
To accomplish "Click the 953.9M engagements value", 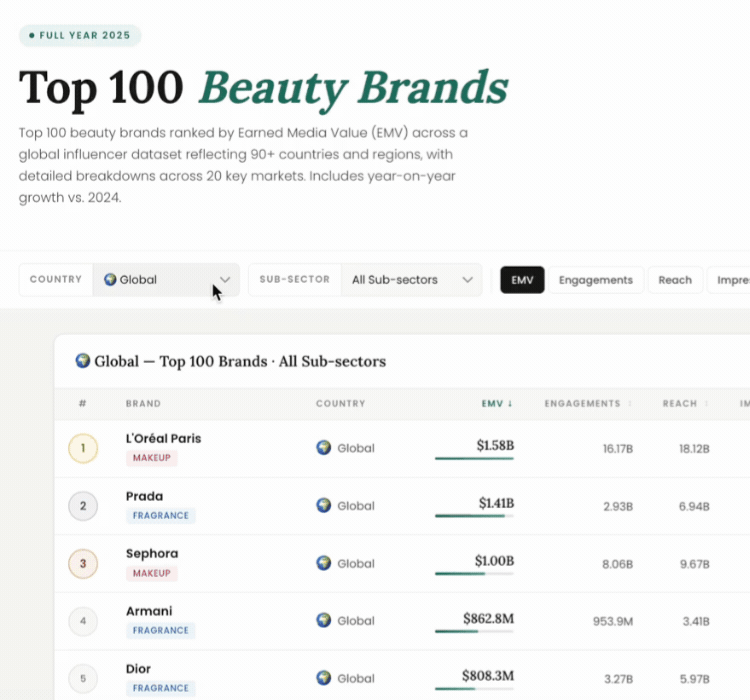I will tap(613, 622).
